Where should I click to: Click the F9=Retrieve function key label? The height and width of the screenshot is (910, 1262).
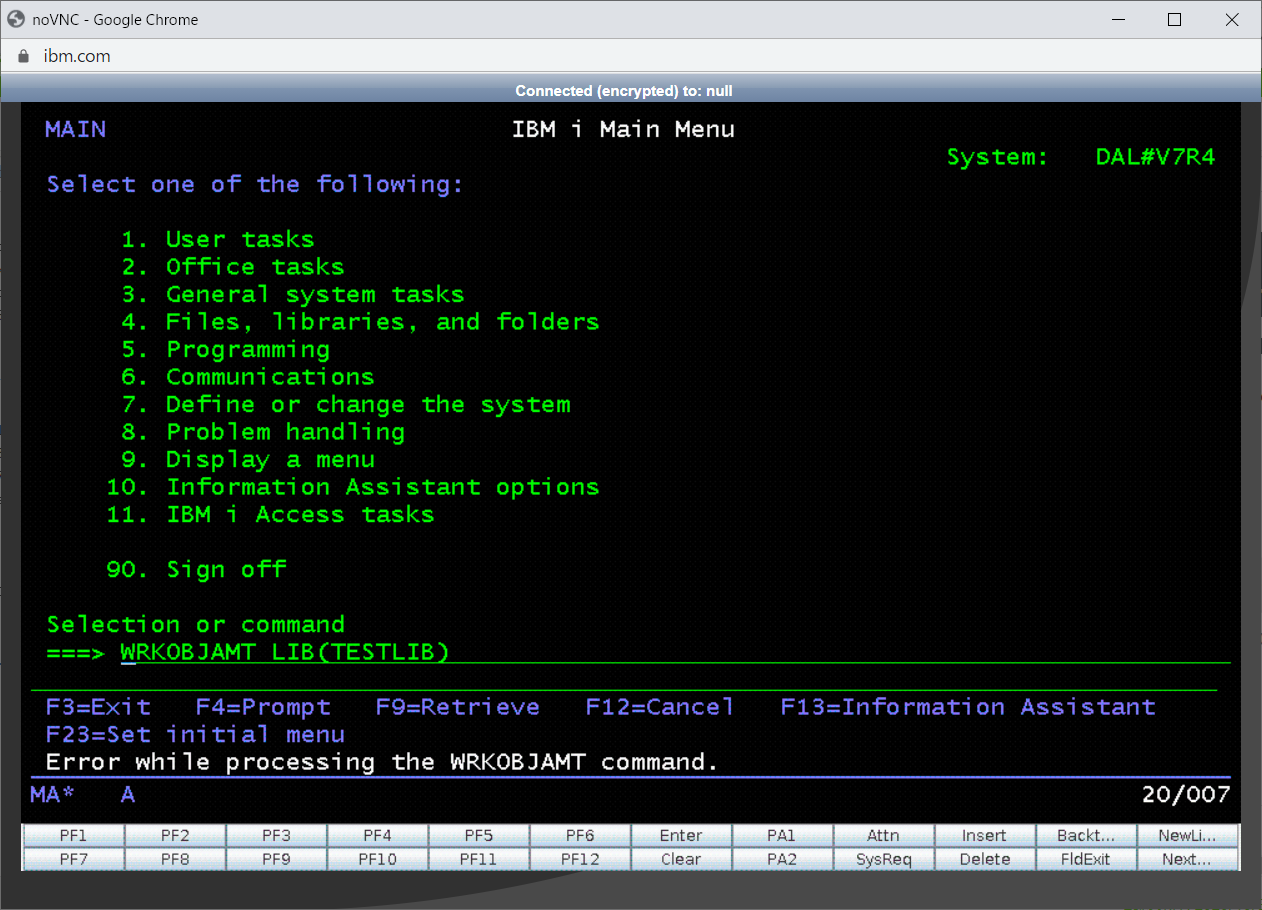[x=458, y=707]
